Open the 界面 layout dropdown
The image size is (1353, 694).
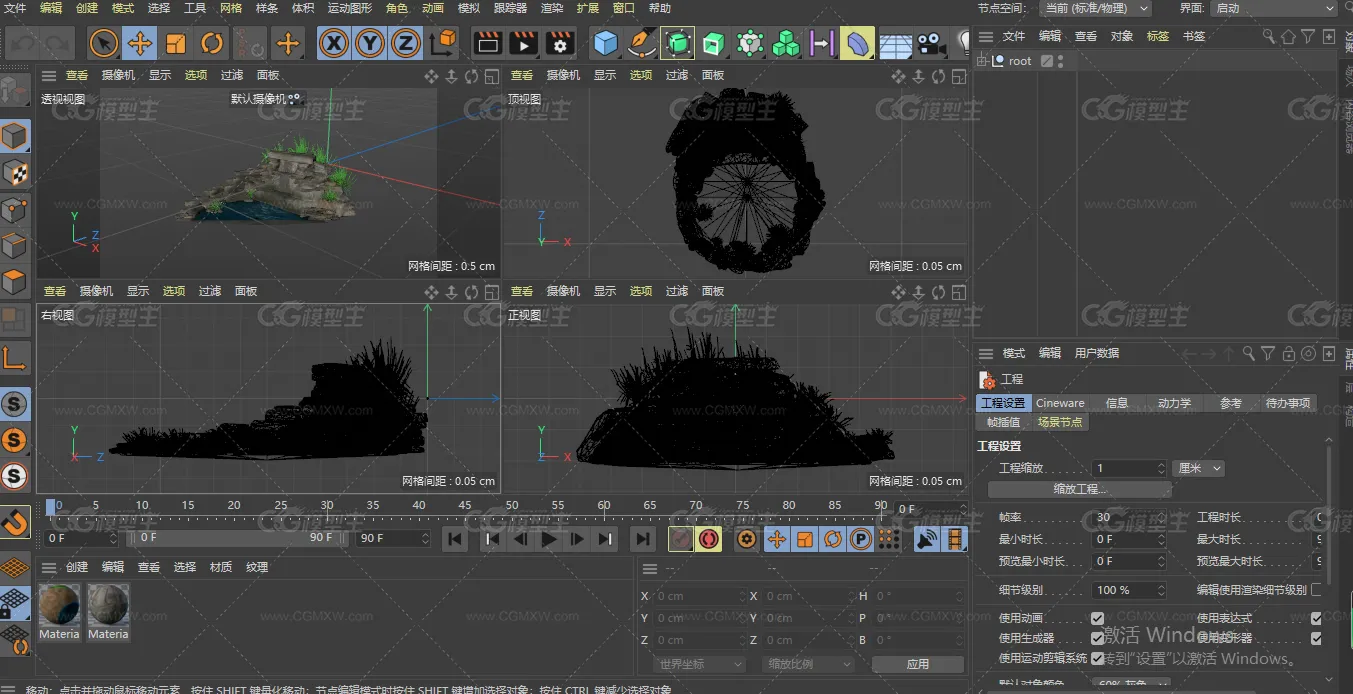1273,8
